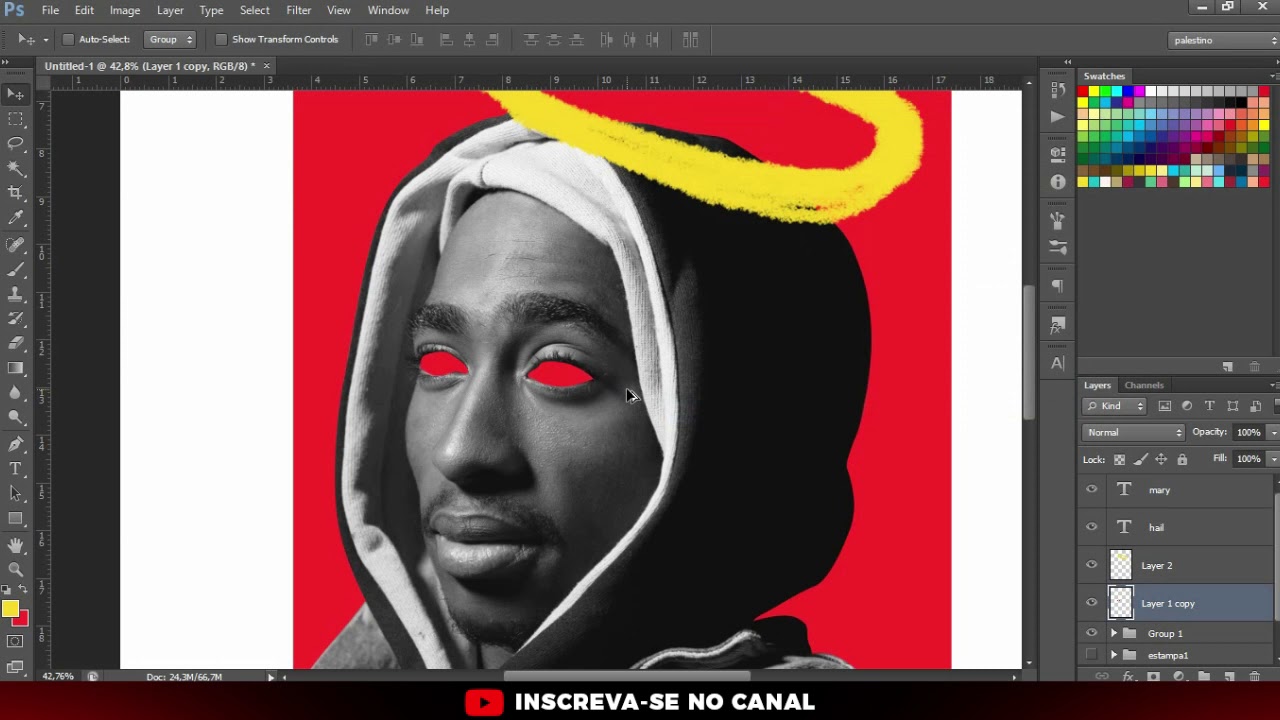This screenshot has width=1280, height=720.
Task: Open the Layer menu
Action: point(170,10)
